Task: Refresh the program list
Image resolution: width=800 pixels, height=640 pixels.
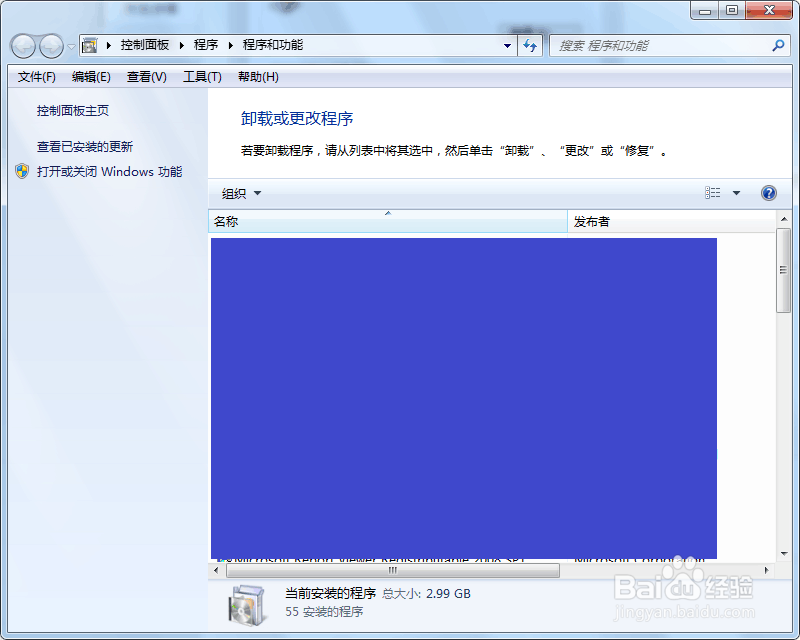Action: tap(530, 45)
